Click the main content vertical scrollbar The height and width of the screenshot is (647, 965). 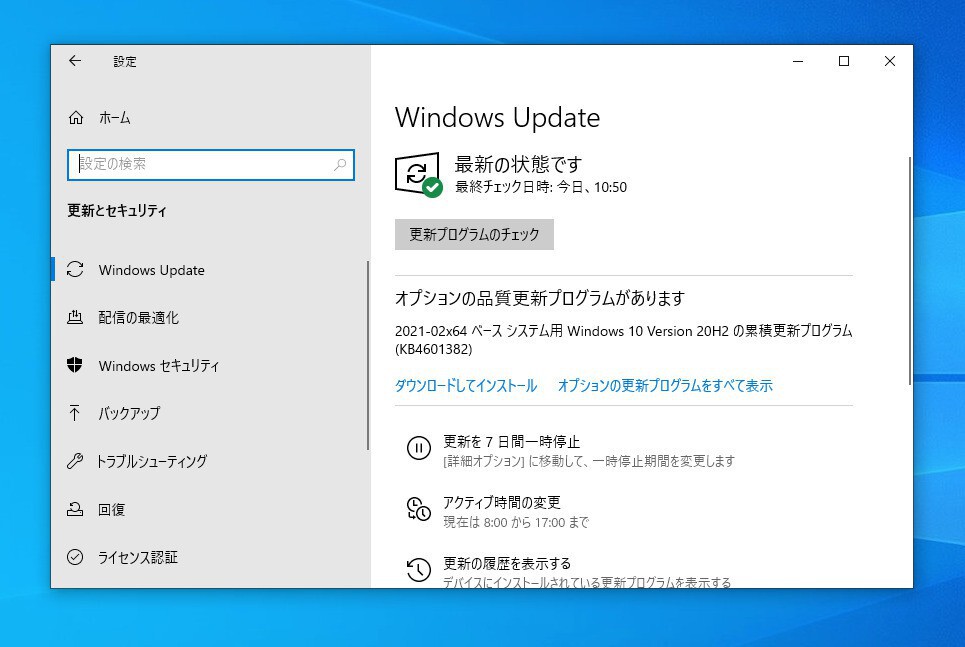pos(910,271)
